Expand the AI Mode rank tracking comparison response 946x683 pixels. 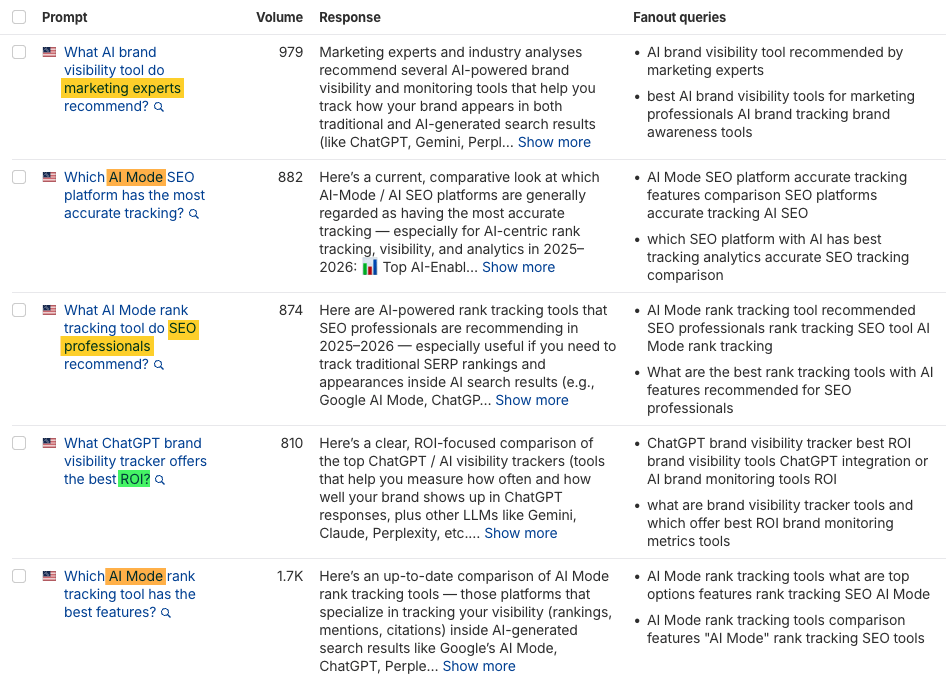(x=478, y=665)
